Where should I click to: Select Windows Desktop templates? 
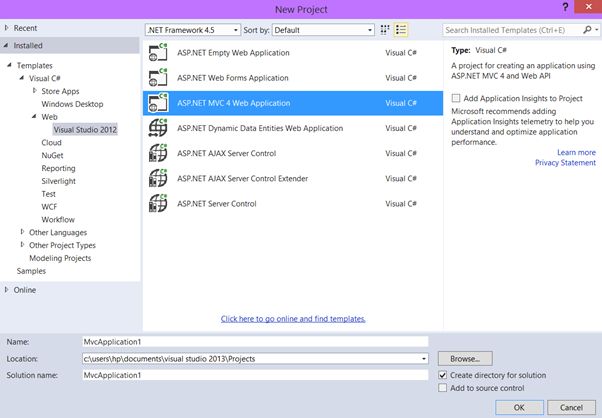point(72,104)
